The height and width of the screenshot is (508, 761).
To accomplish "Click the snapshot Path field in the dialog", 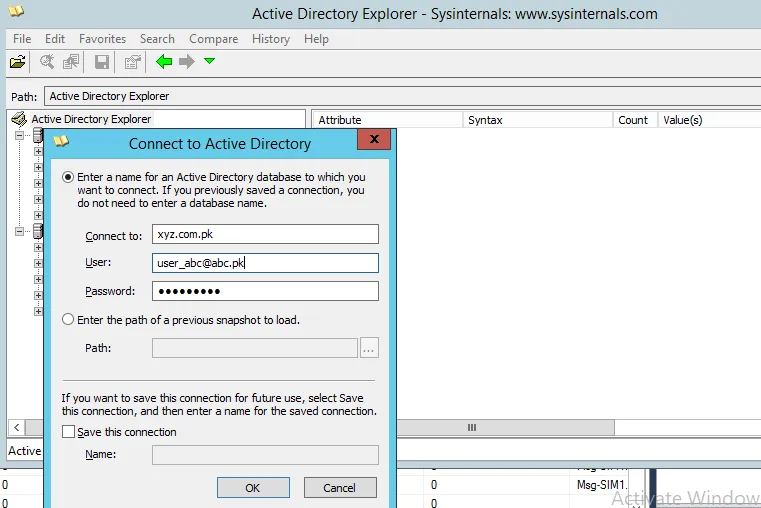I will pos(255,348).
